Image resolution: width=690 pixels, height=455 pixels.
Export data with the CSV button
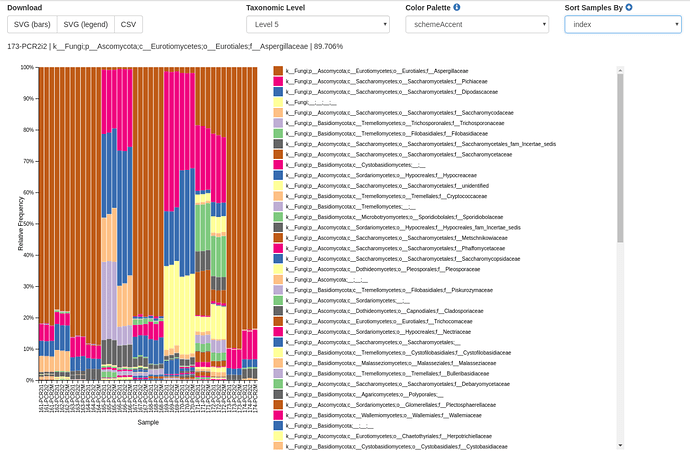128,25
